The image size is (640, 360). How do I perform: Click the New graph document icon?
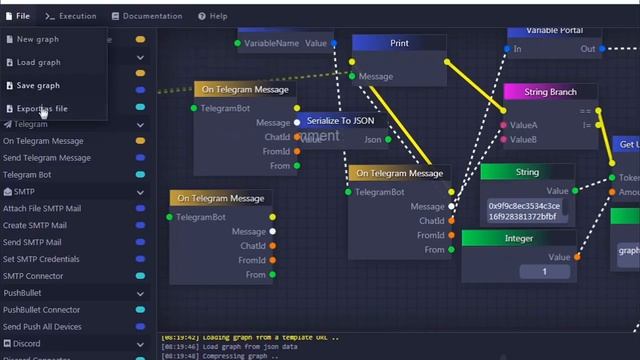[x=10, y=40]
